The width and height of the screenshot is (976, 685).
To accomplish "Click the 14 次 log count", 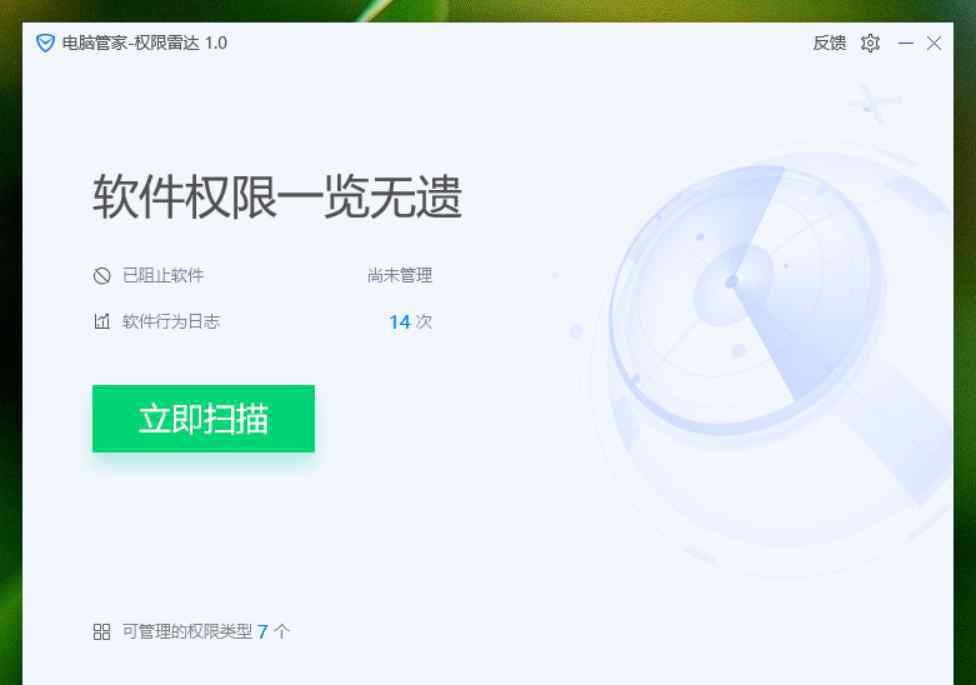I will point(410,321).
